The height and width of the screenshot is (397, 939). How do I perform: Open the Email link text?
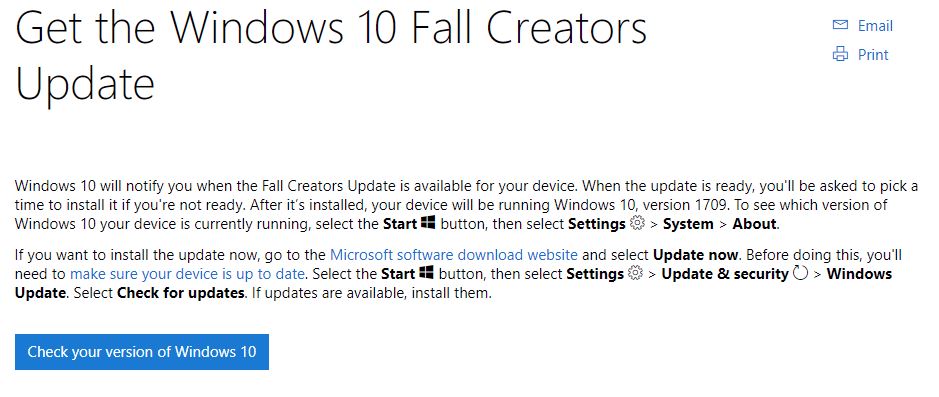click(x=875, y=26)
